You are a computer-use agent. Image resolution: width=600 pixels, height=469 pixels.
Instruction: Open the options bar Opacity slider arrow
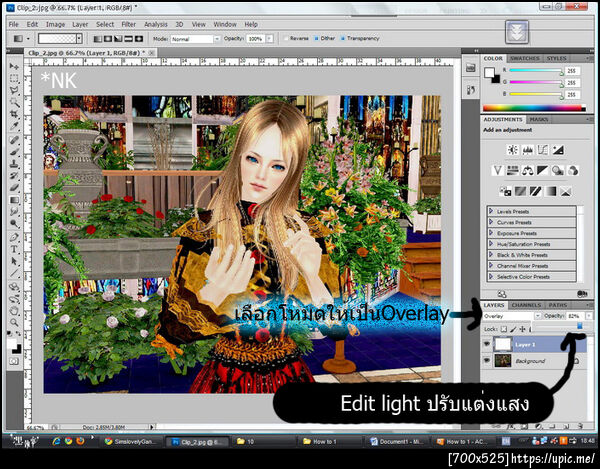[x=269, y=39]
